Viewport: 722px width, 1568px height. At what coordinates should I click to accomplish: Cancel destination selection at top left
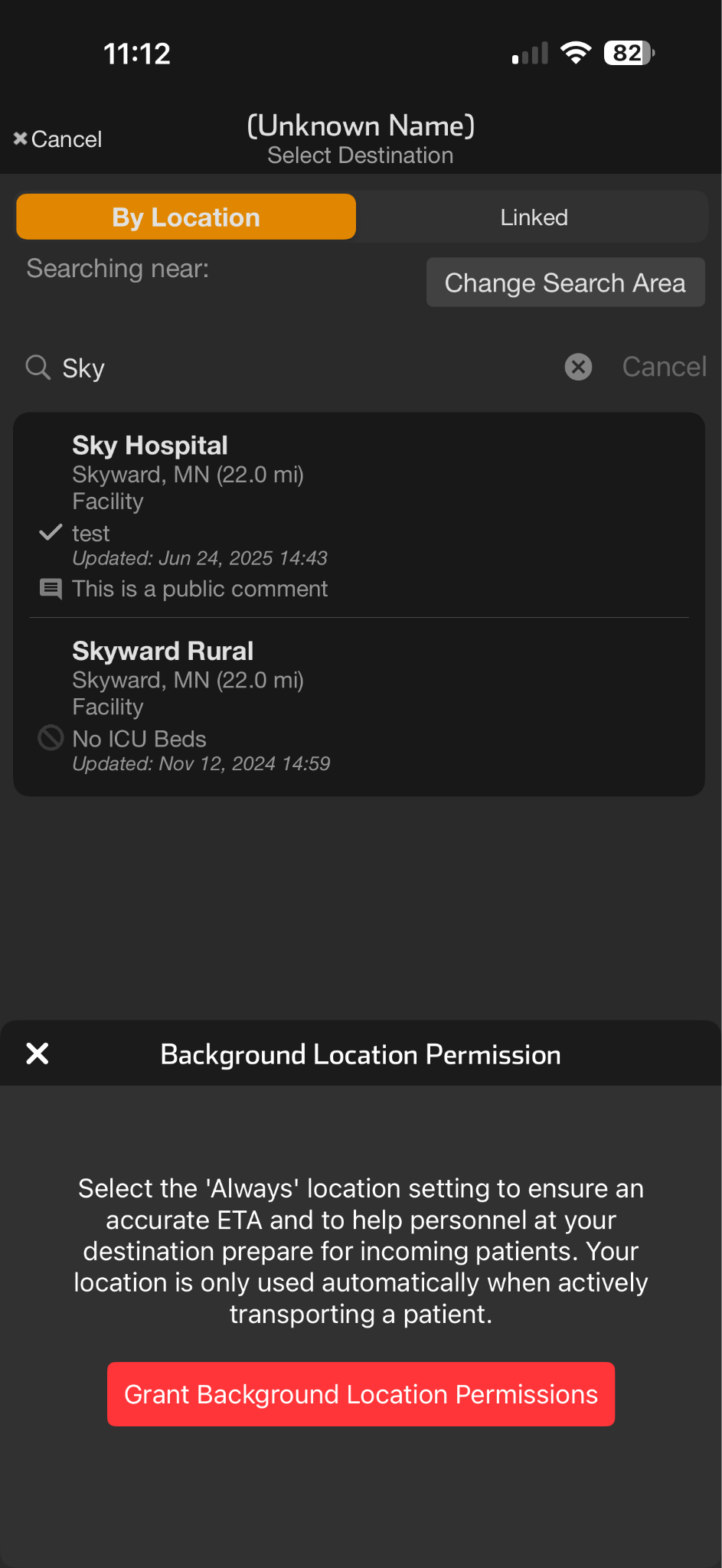point(57,139)
